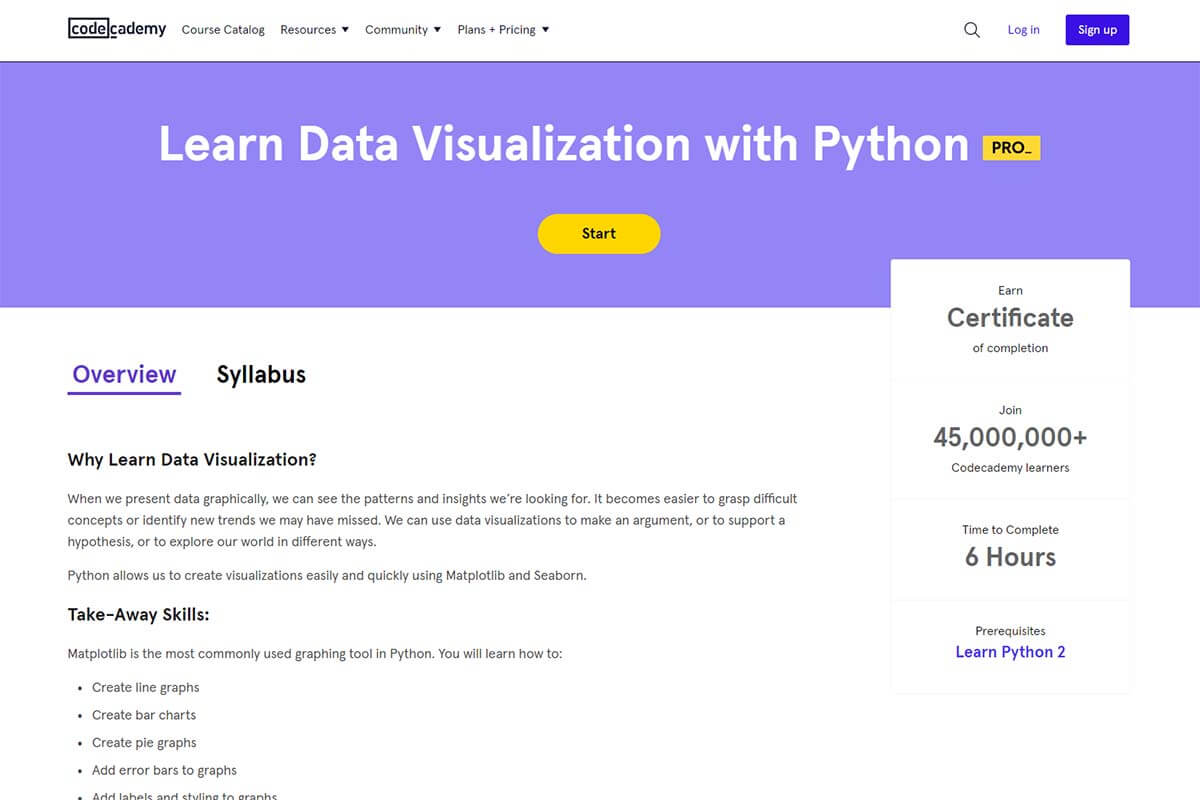Click the 'Create bar charts' list item
Screen dimensions: 1200x800
click(144, 715)
